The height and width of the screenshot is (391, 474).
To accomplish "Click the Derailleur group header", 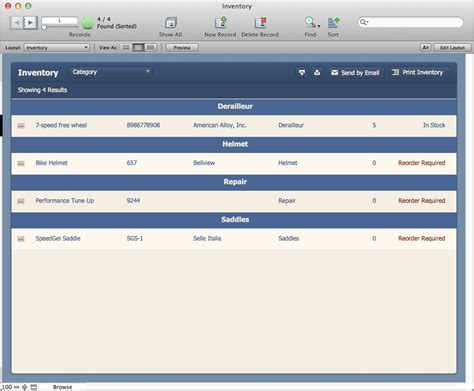I will (234, 106).
